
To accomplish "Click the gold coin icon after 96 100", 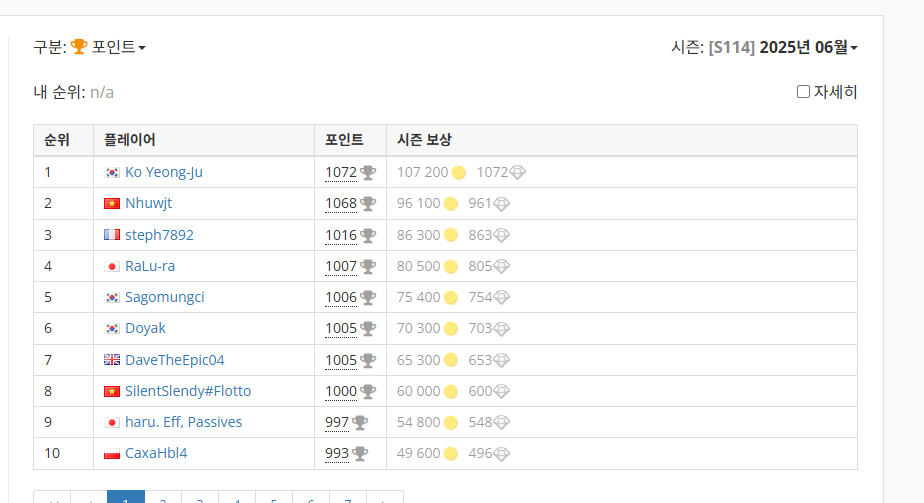I will point(451,204).
